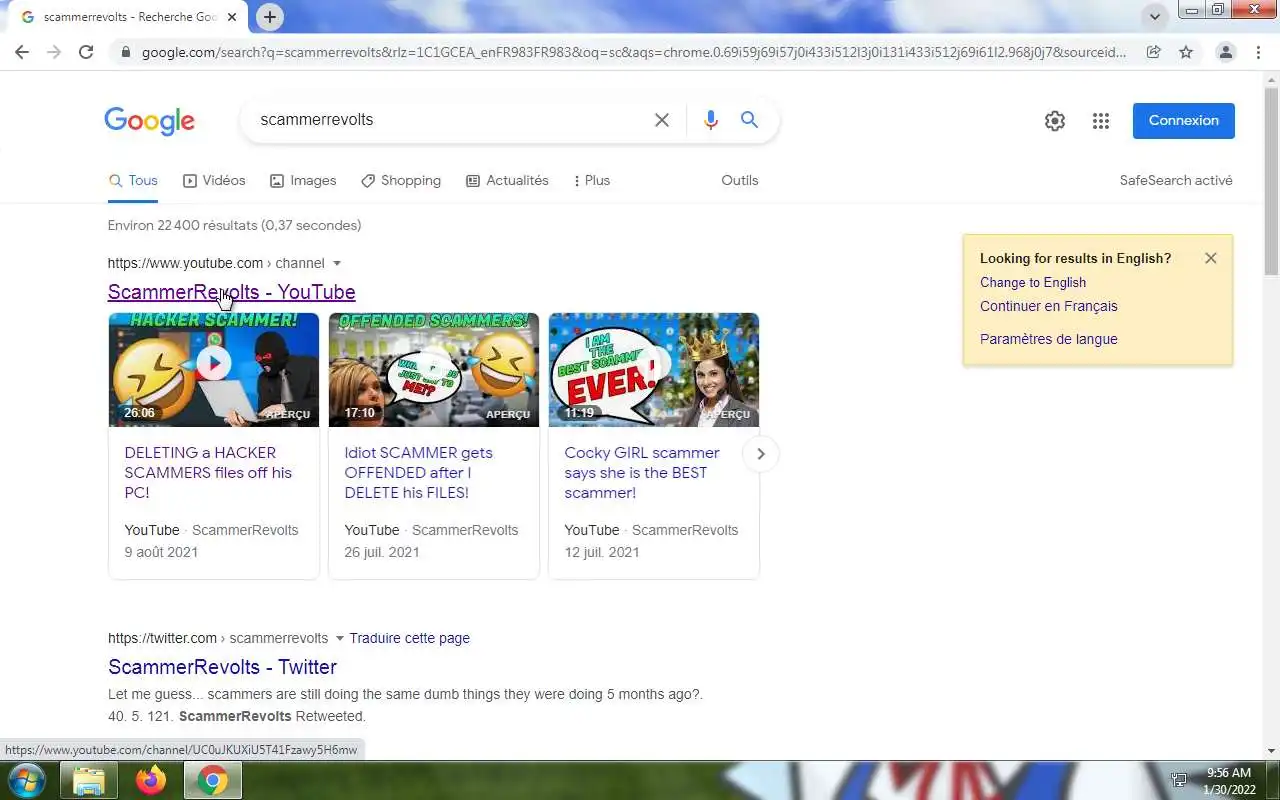Open ScammerRevolts - Twitter result

click(x=222, y=667)
